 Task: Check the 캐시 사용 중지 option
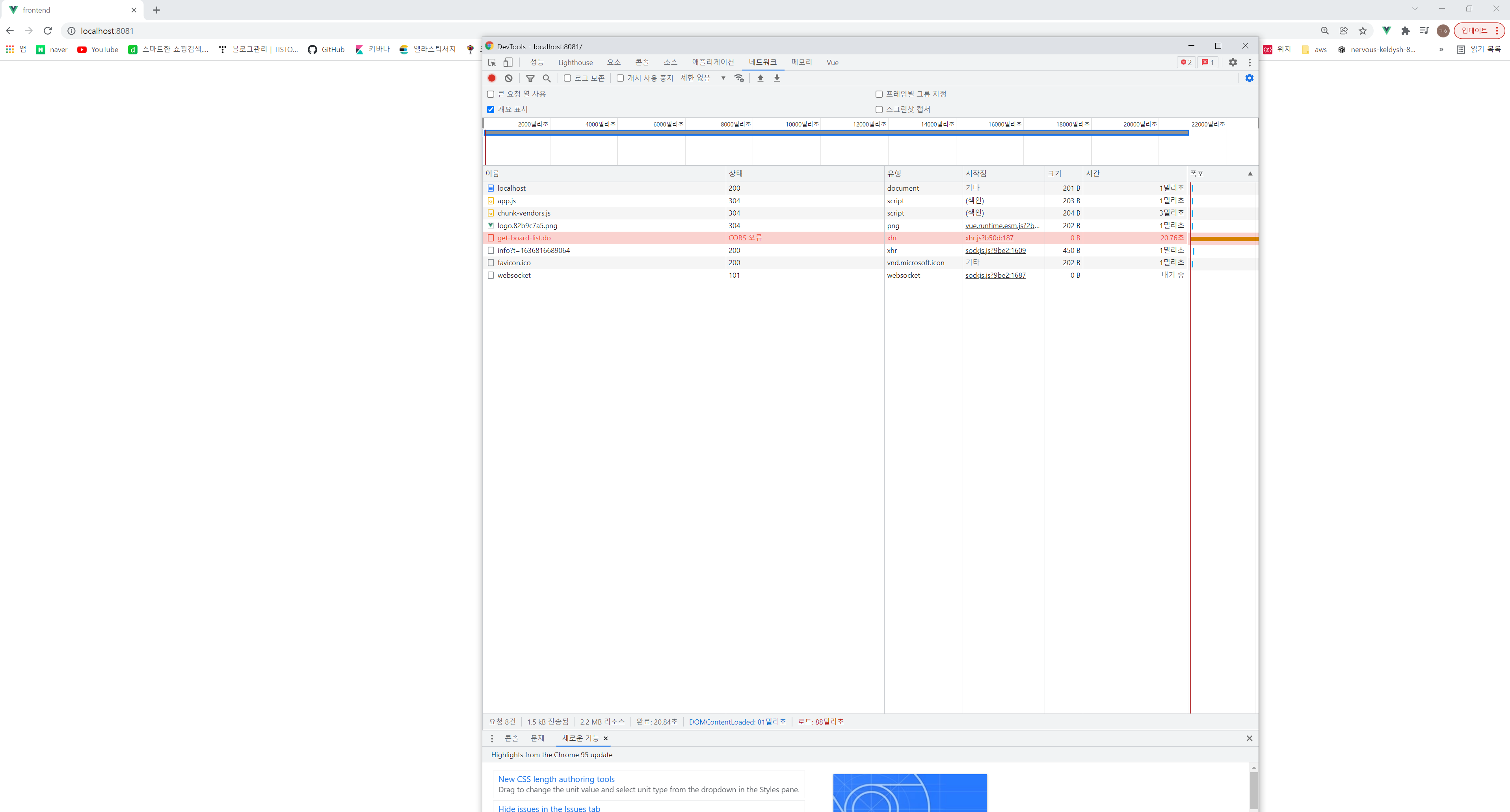(619, 78)
